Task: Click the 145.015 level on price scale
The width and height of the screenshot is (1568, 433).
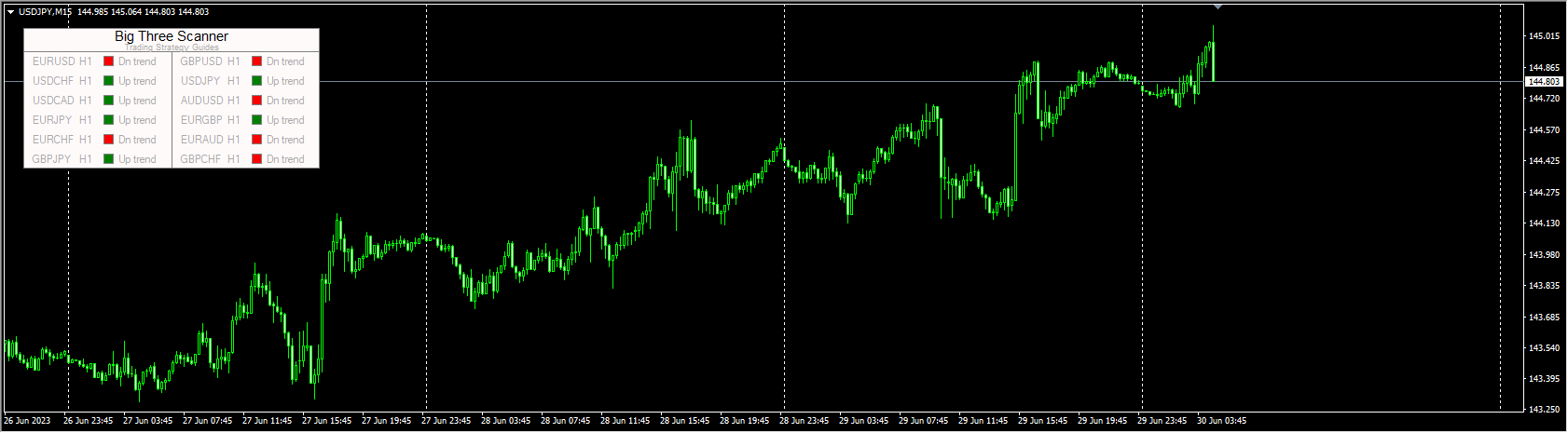Action: 1544,36
